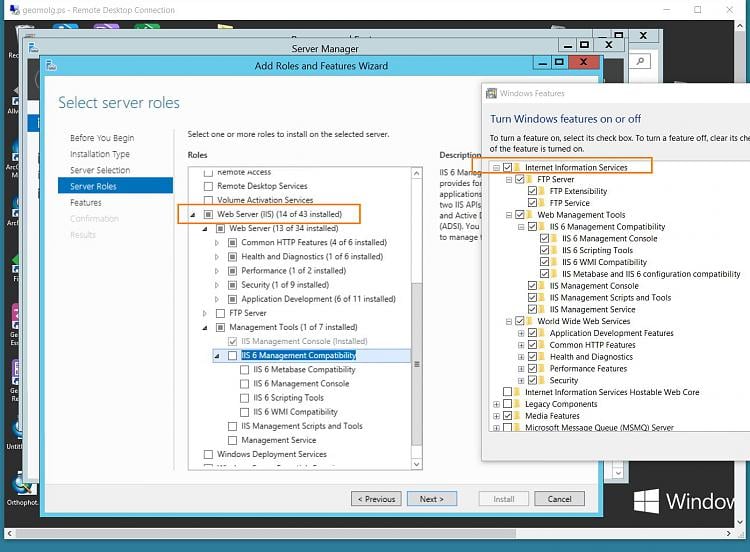
Task: Open the Orthophoto desktop icon
Action: point(22,489)
